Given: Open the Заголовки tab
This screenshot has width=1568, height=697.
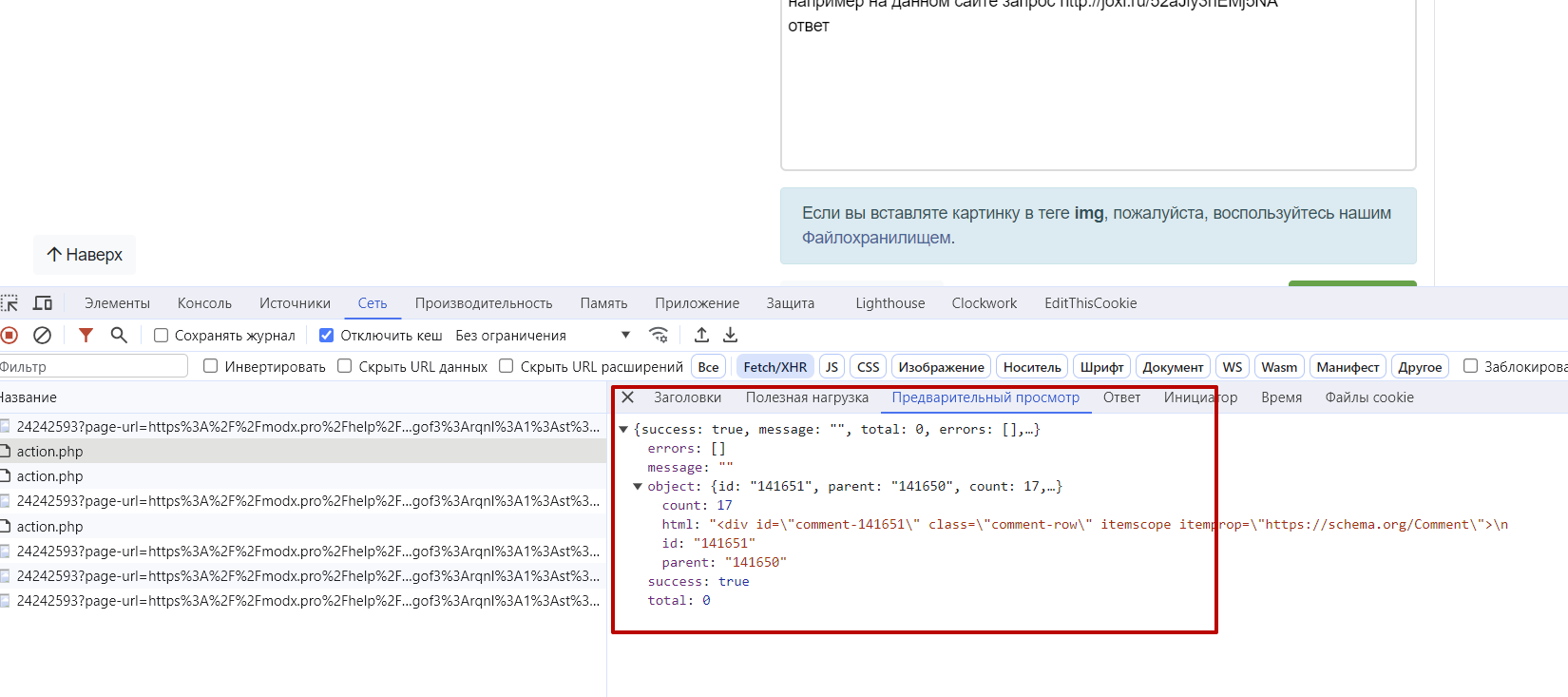Looking at the screenshot, I should [687, 397].
